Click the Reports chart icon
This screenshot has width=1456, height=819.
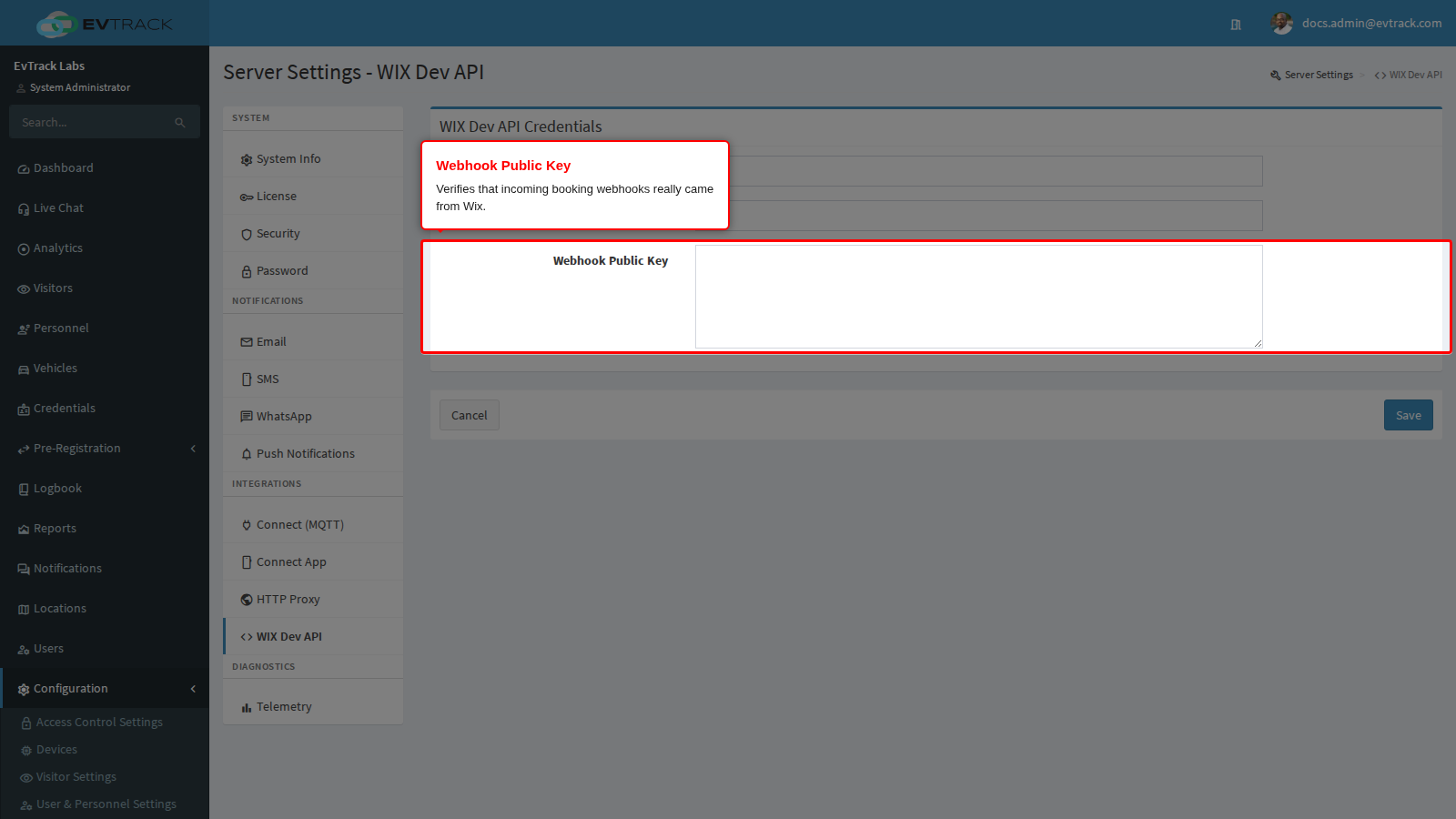click(24, 530)
